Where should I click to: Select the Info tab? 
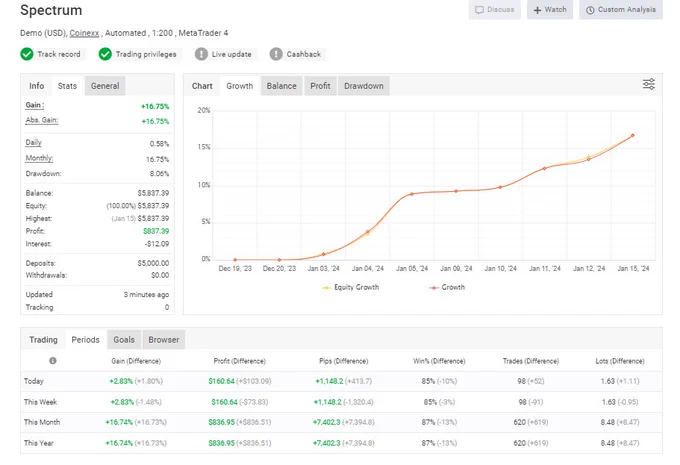36,86
